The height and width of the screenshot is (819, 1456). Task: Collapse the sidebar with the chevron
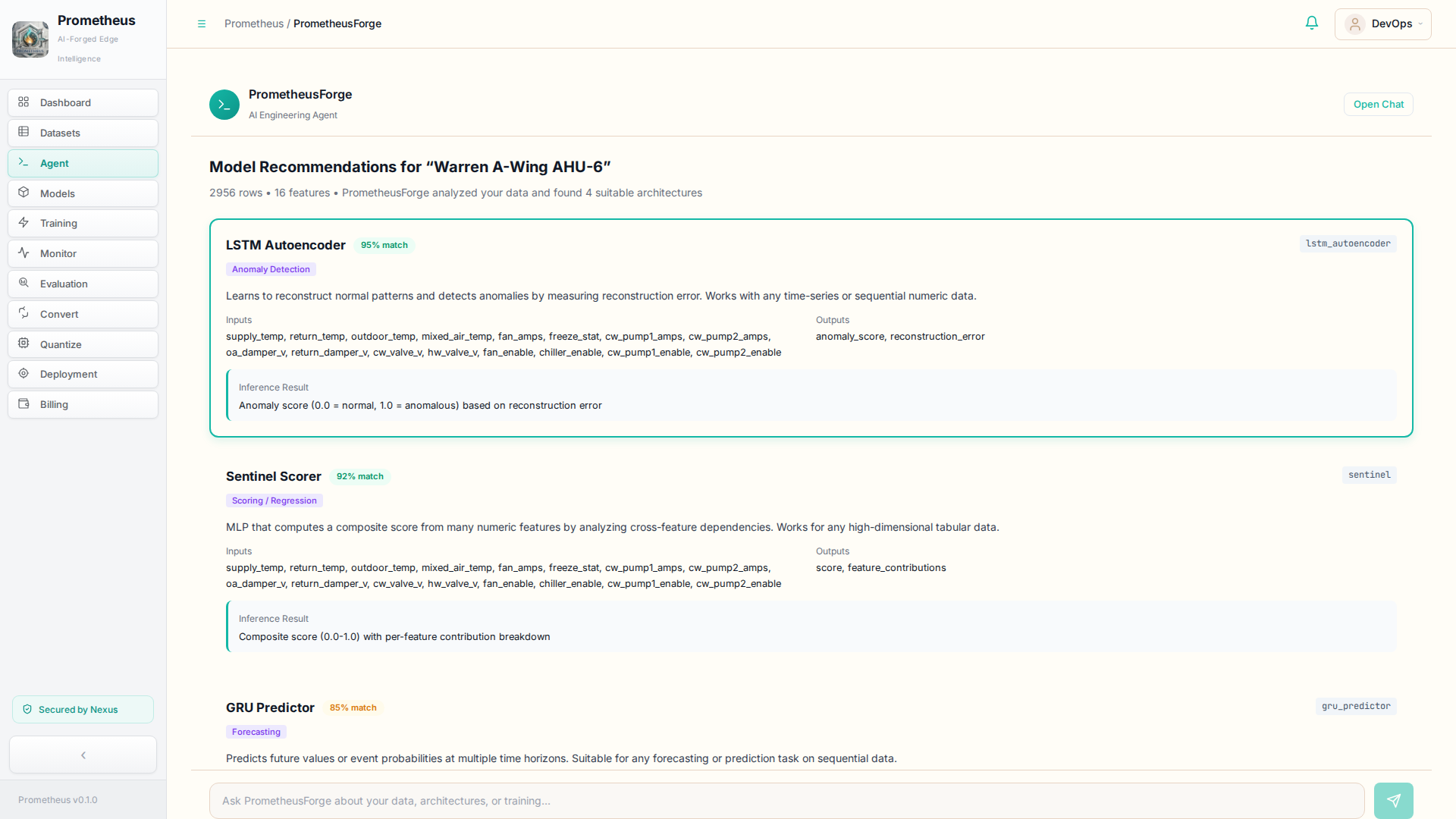click(x=83, y=755)
